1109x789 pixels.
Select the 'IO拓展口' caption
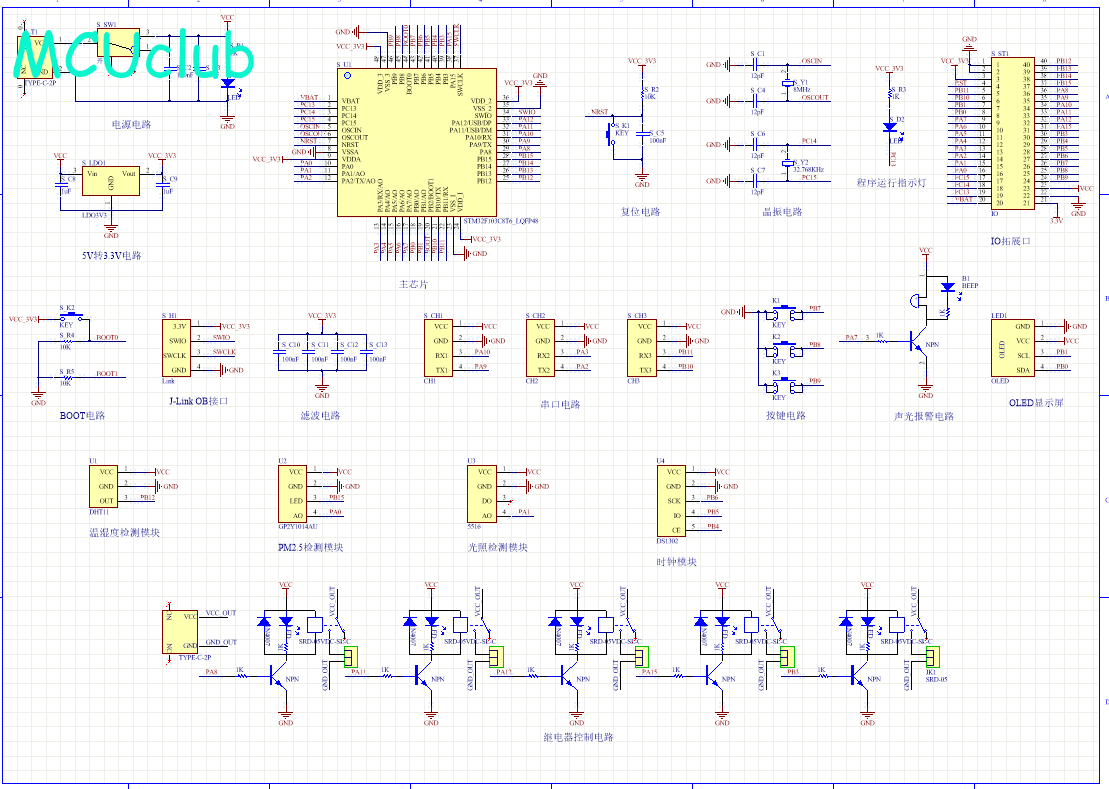point(1010,241)
